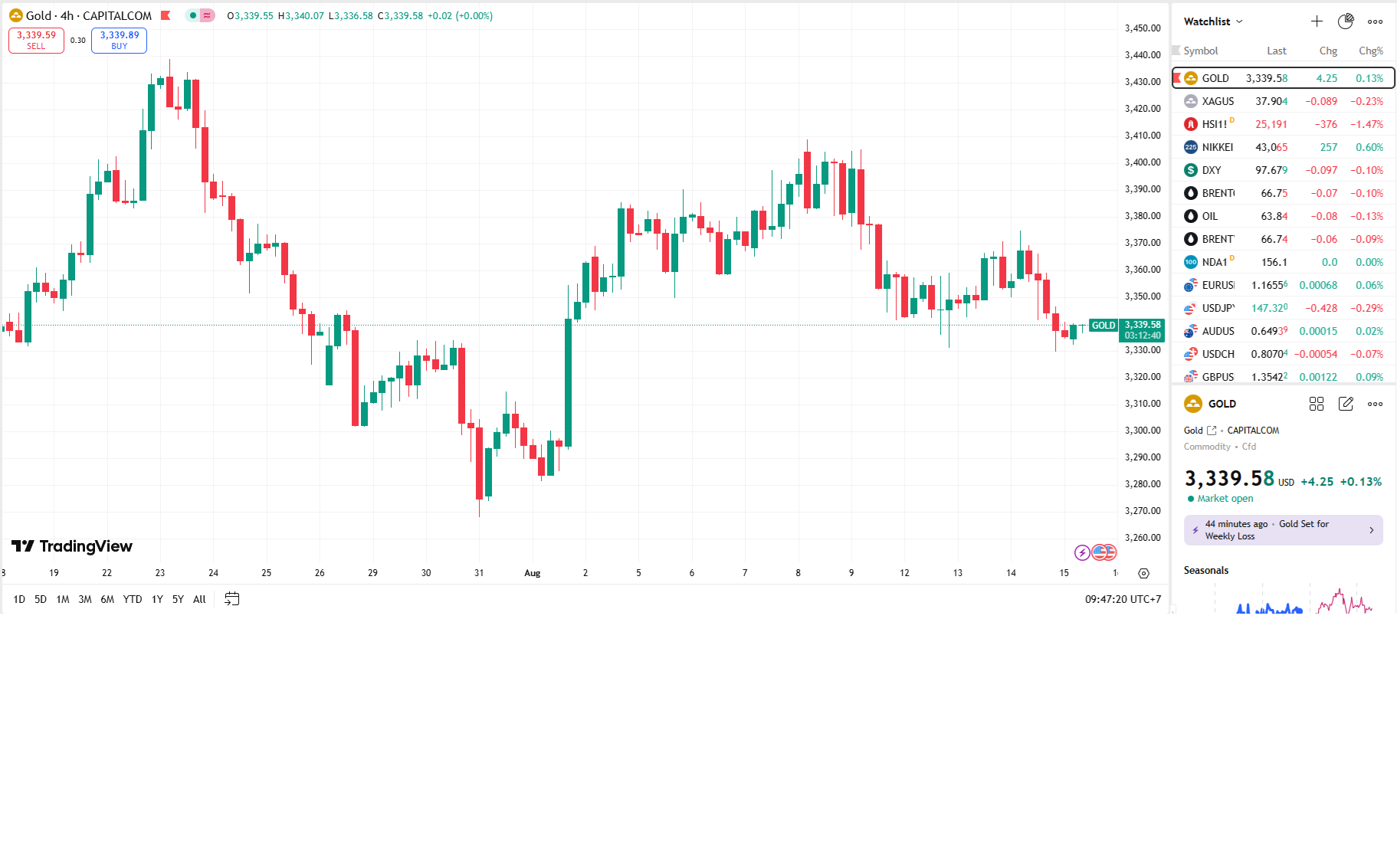The image size is (1397, 868).
Task: Click the date range calendar icon
Action: click(x=231, y=599)
